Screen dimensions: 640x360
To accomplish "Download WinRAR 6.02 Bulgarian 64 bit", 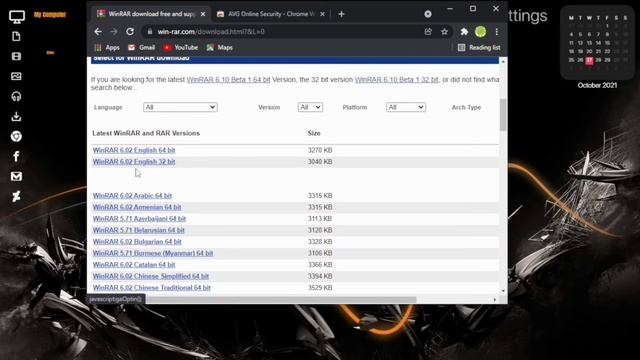I will (137, 242).
